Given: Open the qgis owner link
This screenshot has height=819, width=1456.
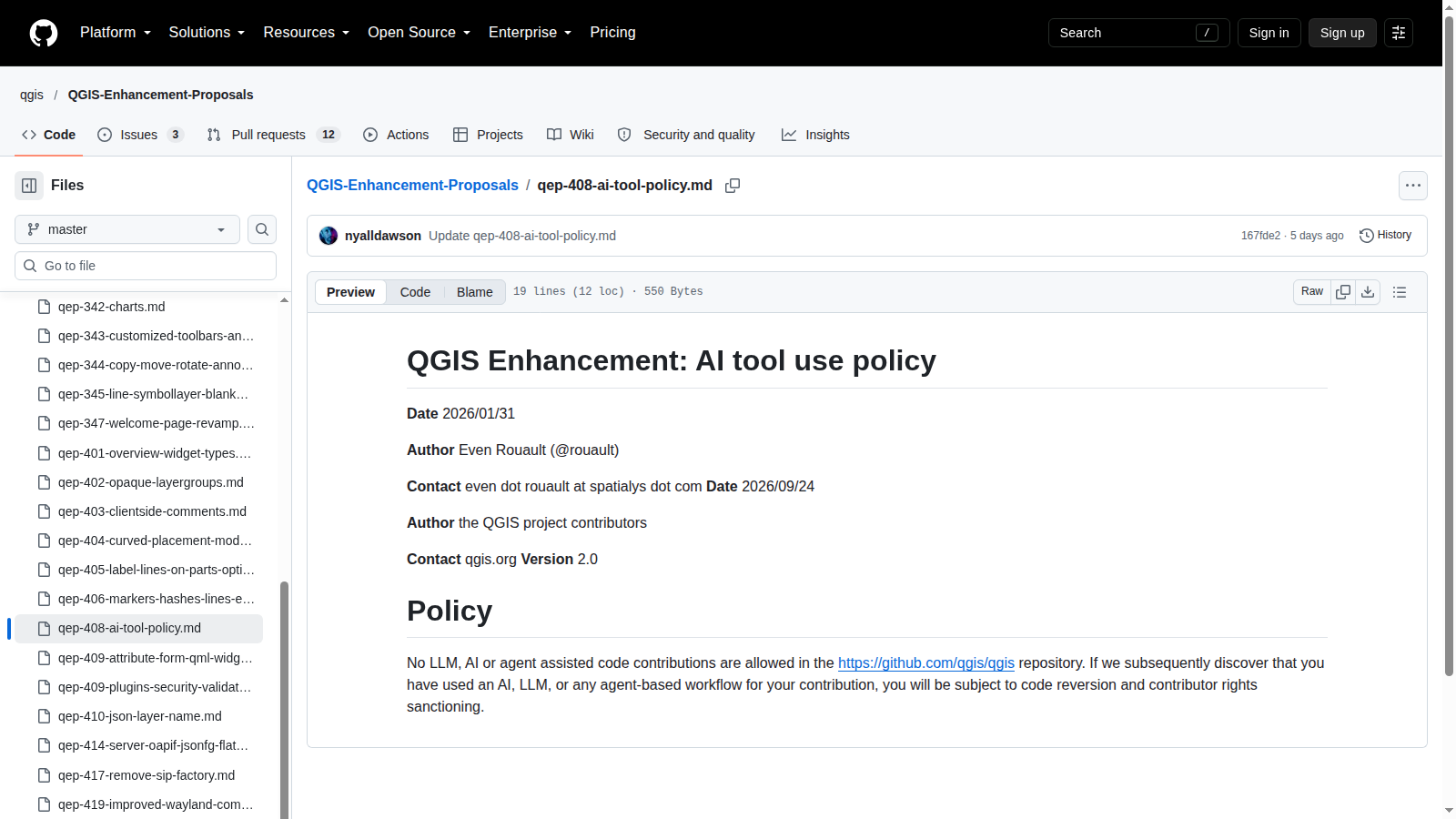Looking at the screenshot, I should click(x=32, y=95).
